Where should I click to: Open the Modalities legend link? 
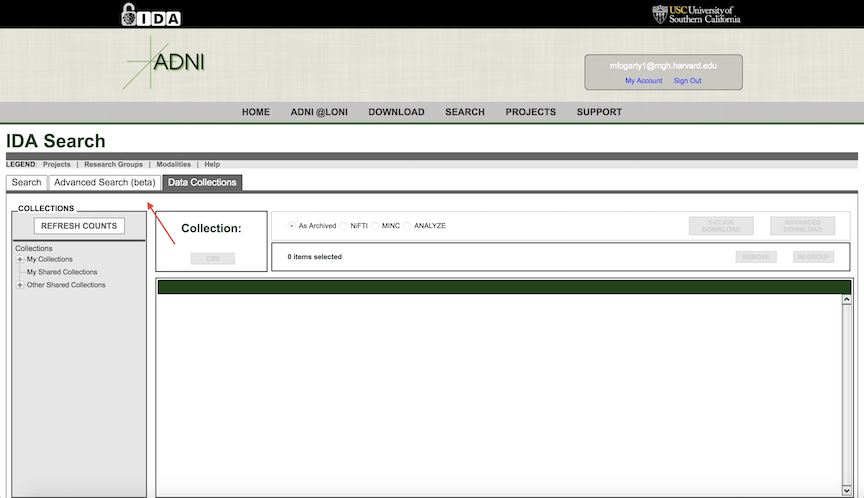pyautogui.click(x=173, y=164)
